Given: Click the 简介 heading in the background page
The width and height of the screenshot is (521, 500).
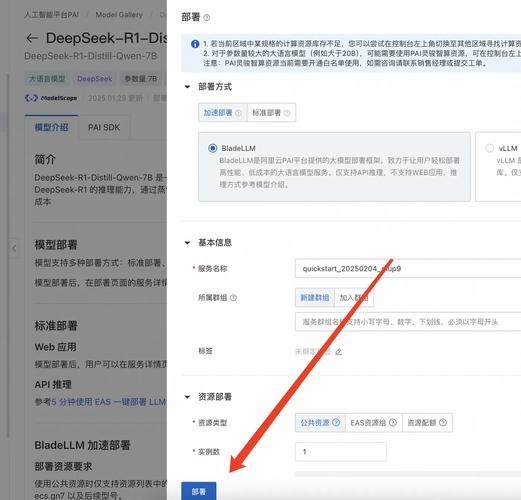Looking at the screenshot, I should pos(45,159).
